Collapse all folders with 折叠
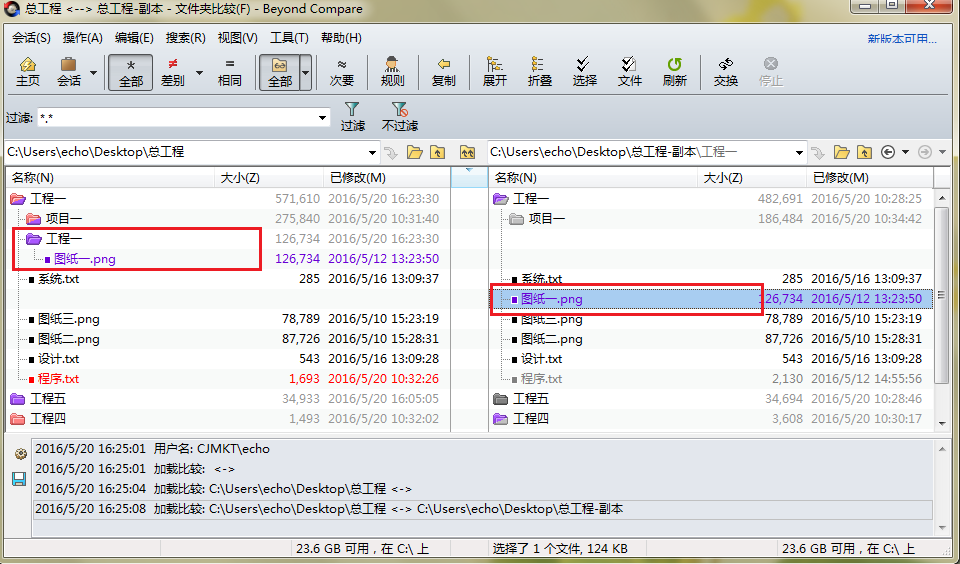The image size is (960, 564). tap(539, 72)
